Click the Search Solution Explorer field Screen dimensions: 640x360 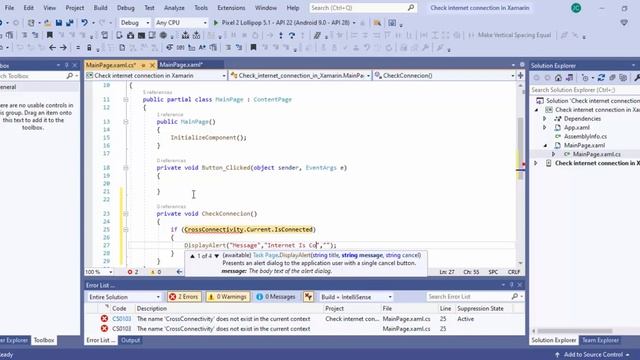coord(584,90)
